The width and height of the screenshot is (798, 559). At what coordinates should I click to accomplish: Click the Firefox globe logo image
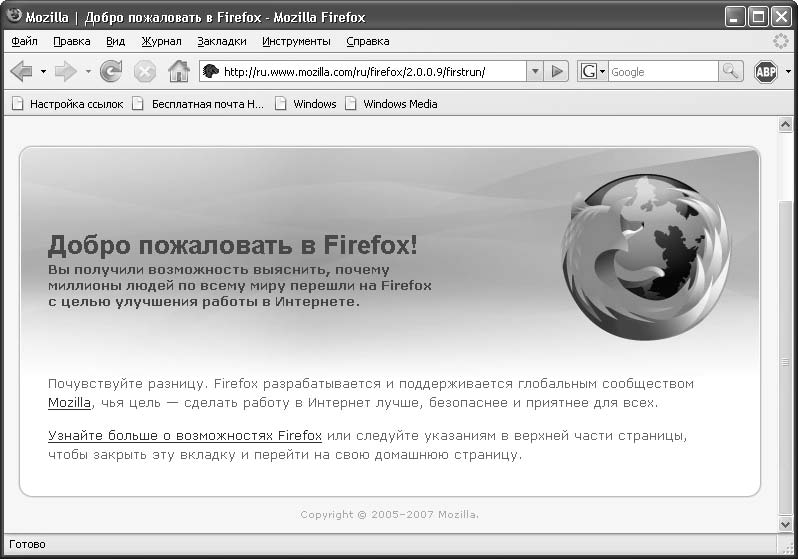(x=646, y=258)
